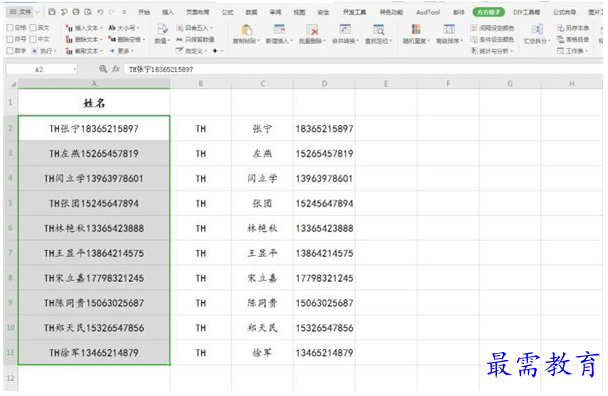Image resolution: width=608 pixels, height=396 pixels.
Task: Select cell C5 containing 张团
Action: point(263,203)
